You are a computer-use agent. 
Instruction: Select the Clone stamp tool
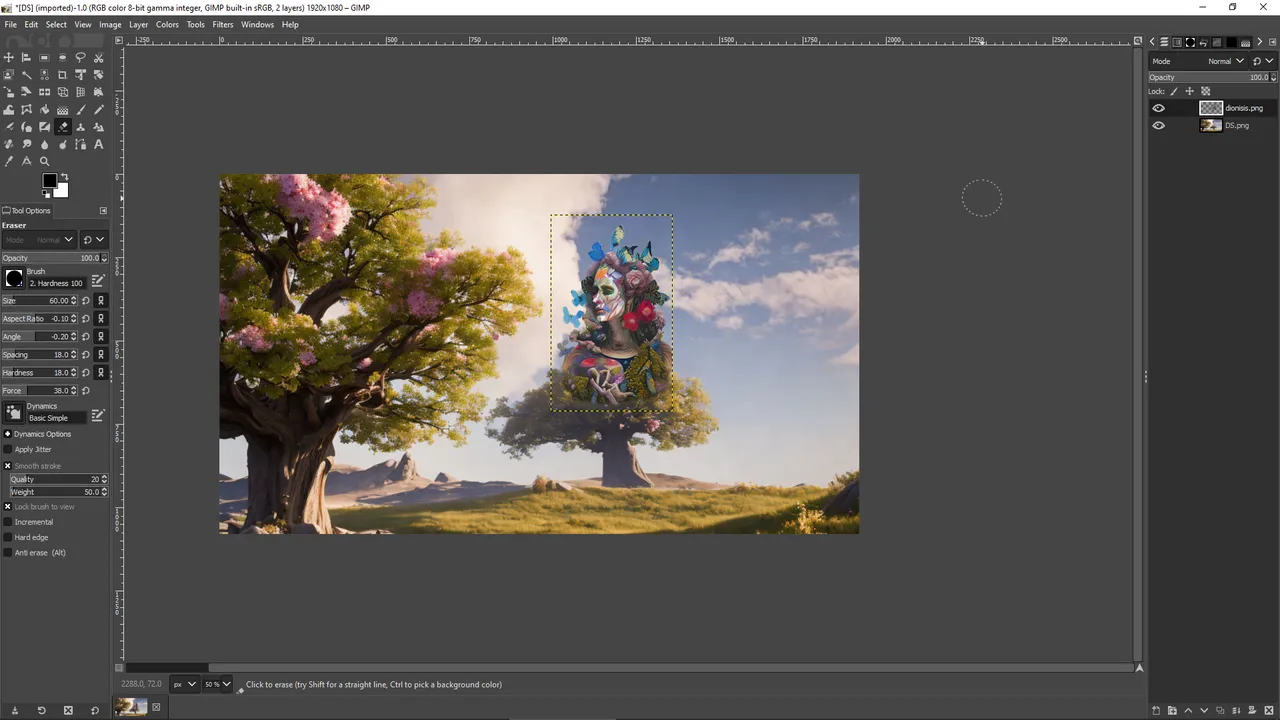coord(80,127)
